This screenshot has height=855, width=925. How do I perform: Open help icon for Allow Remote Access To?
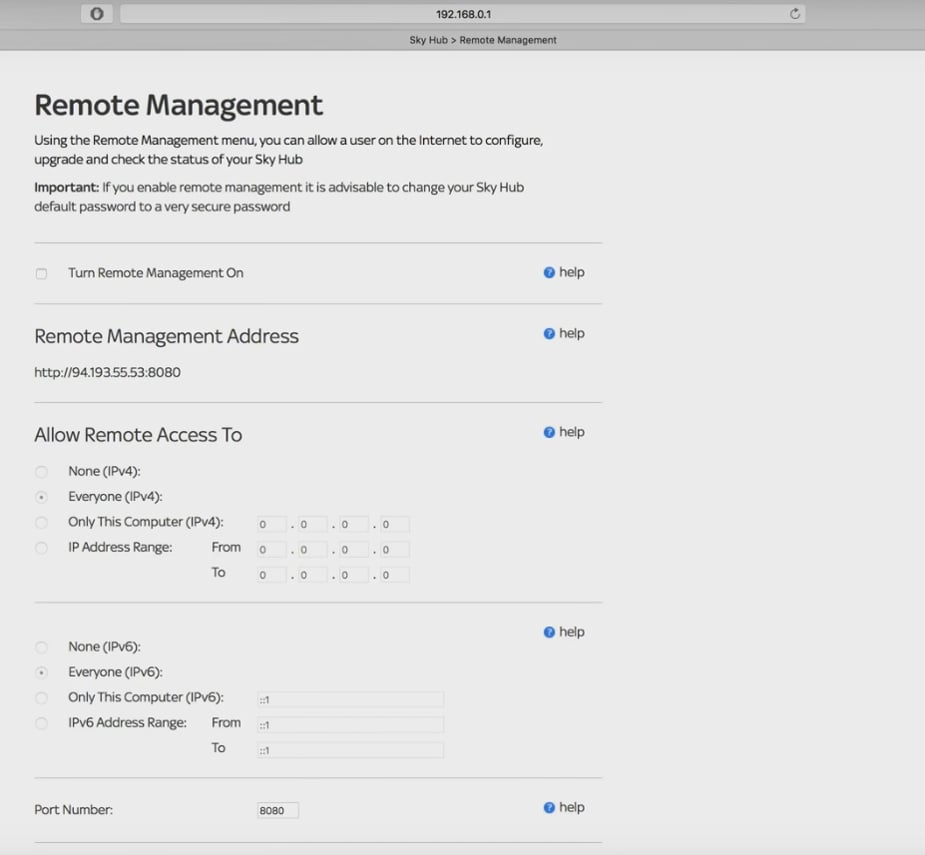pos(549,433)
